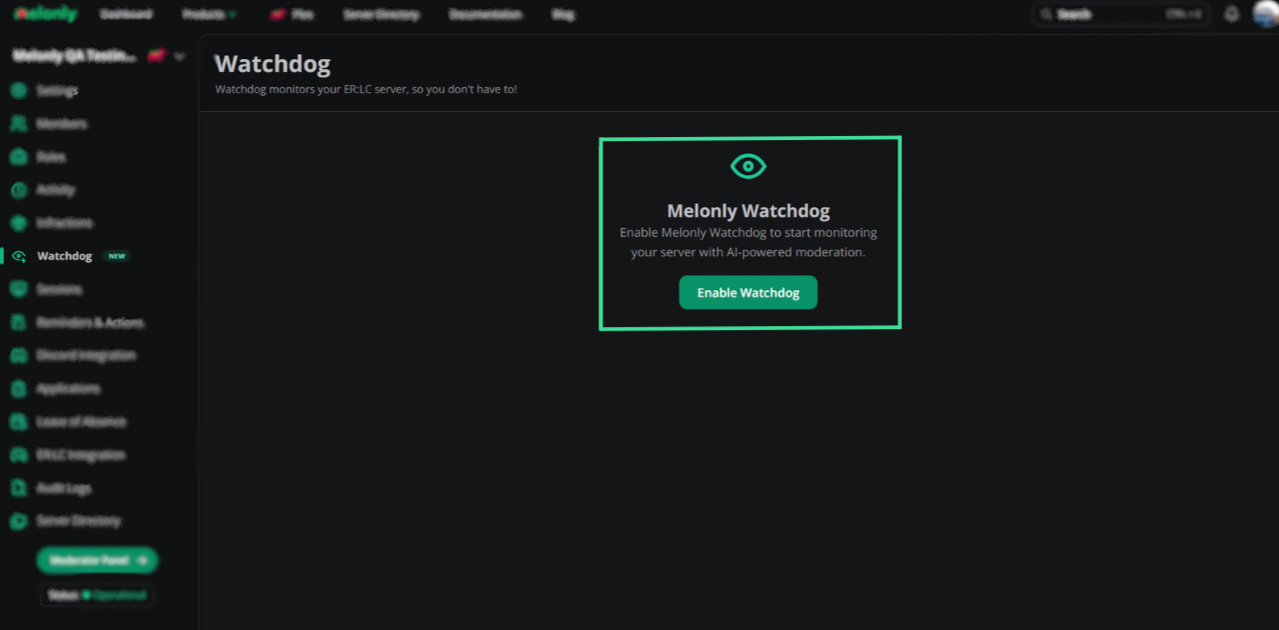The height and width of the screenshot is (630, 1279).
Task: Open the Documentation nav link
Action: tap(485, 15)
